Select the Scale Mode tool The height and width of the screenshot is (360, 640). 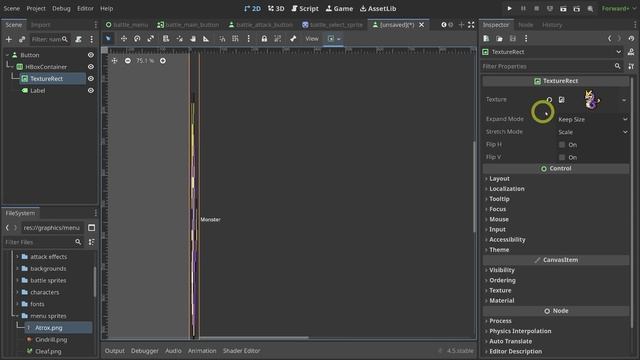point(151,38)
